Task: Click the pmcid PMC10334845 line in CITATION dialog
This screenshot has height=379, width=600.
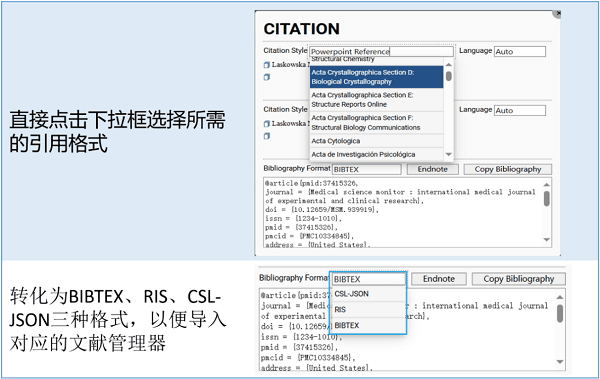Action: click(309, 236)
